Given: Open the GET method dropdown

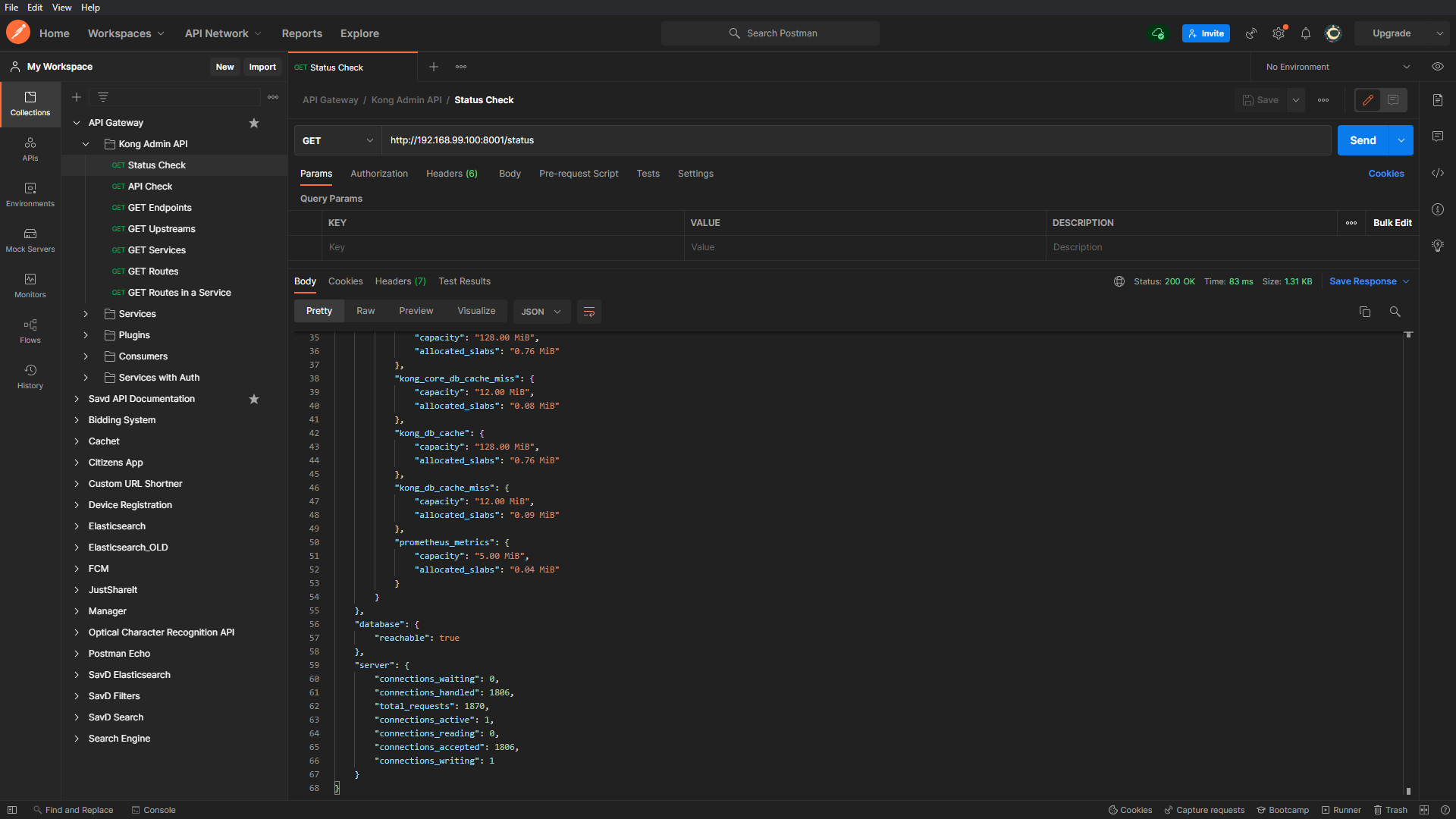Looking at the screenshot, I should pos(337,140).
